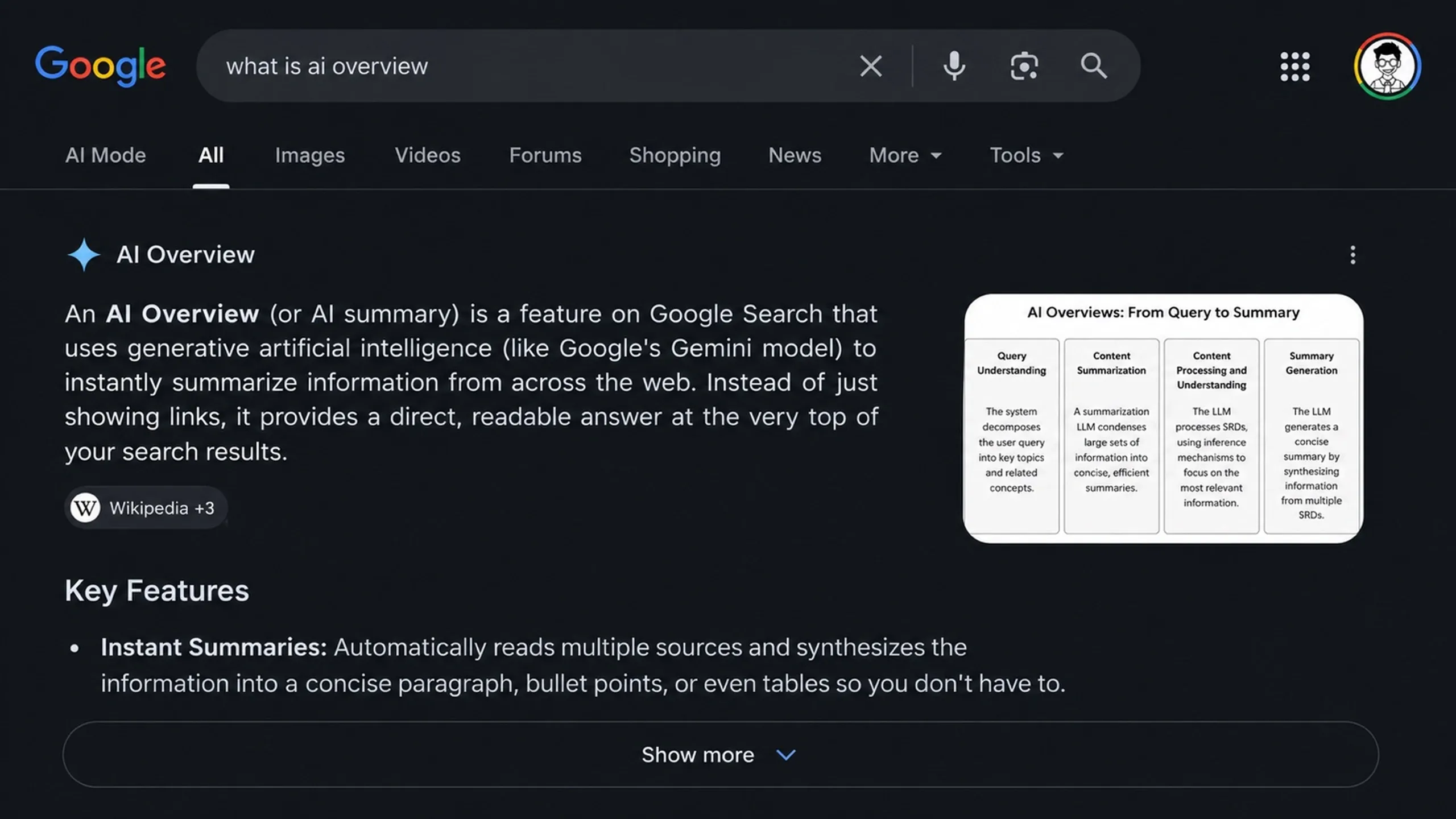Open the Google account profile avatar
The image size is (1456, 819).
pyautogui.click(x=1387, y=66)
